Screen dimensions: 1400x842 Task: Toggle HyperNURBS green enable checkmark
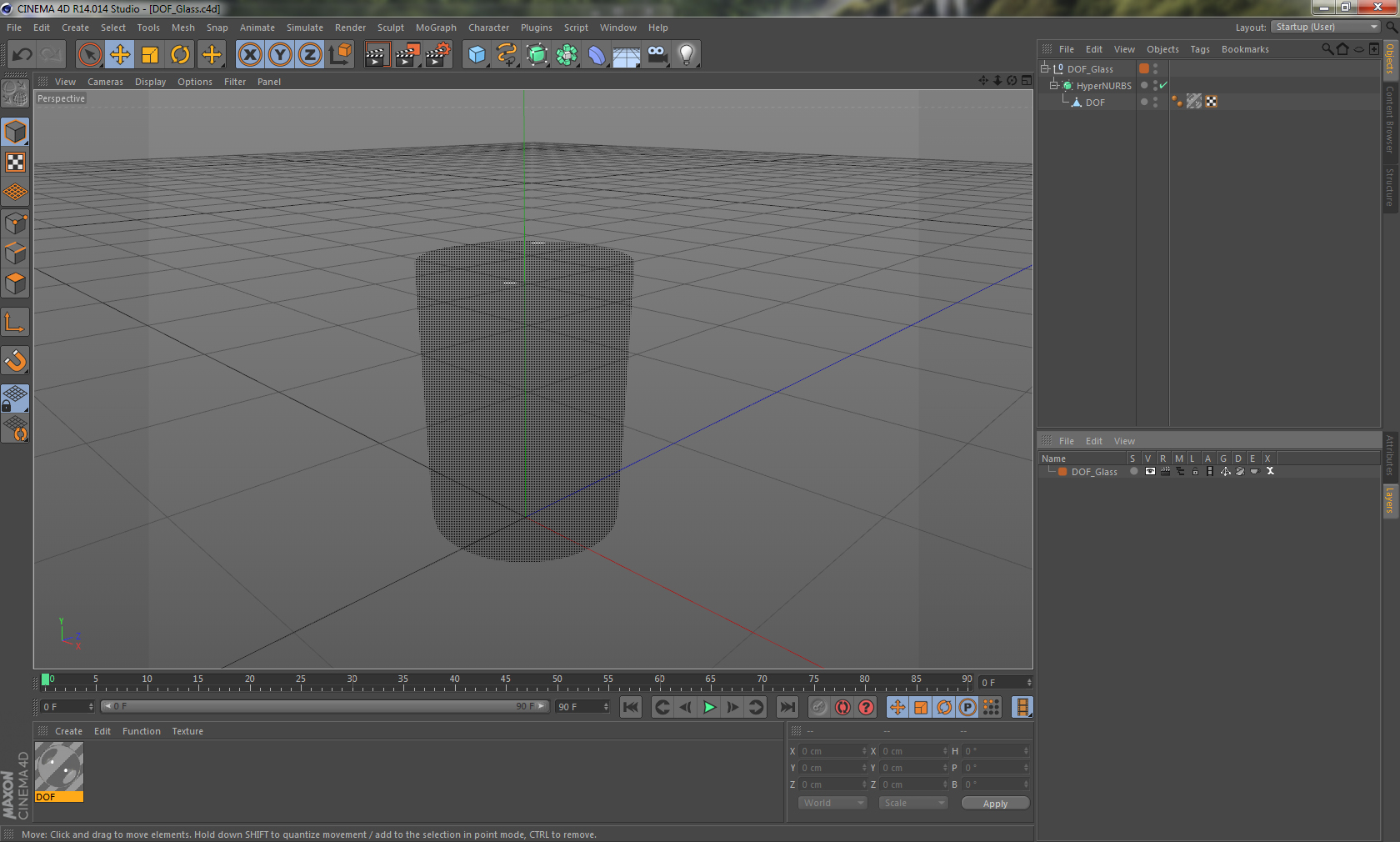[1163, 85]
